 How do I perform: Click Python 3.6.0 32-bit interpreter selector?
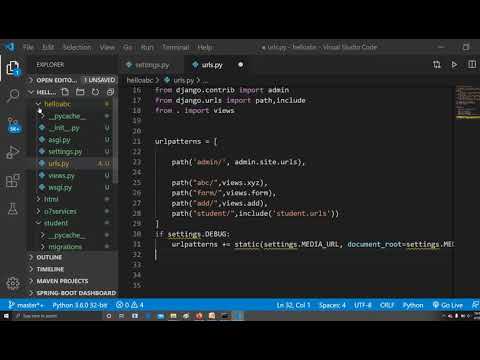point(80,305)
